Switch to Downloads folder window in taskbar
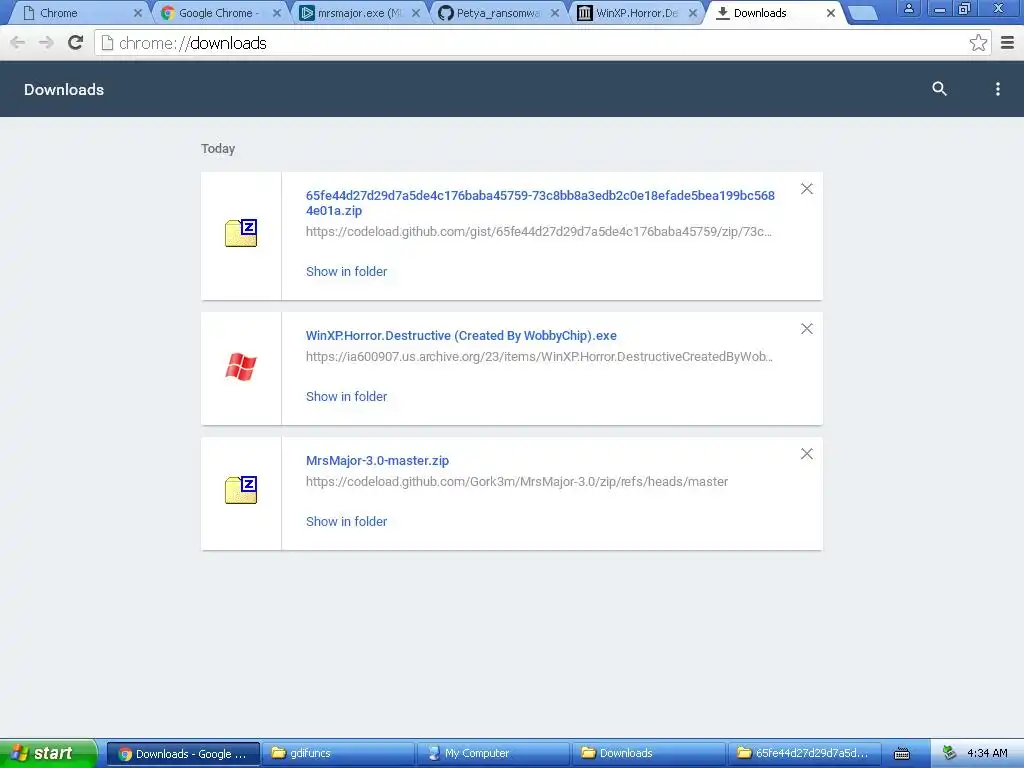This screenshot has height=768, width=1024. click(648, 753)
